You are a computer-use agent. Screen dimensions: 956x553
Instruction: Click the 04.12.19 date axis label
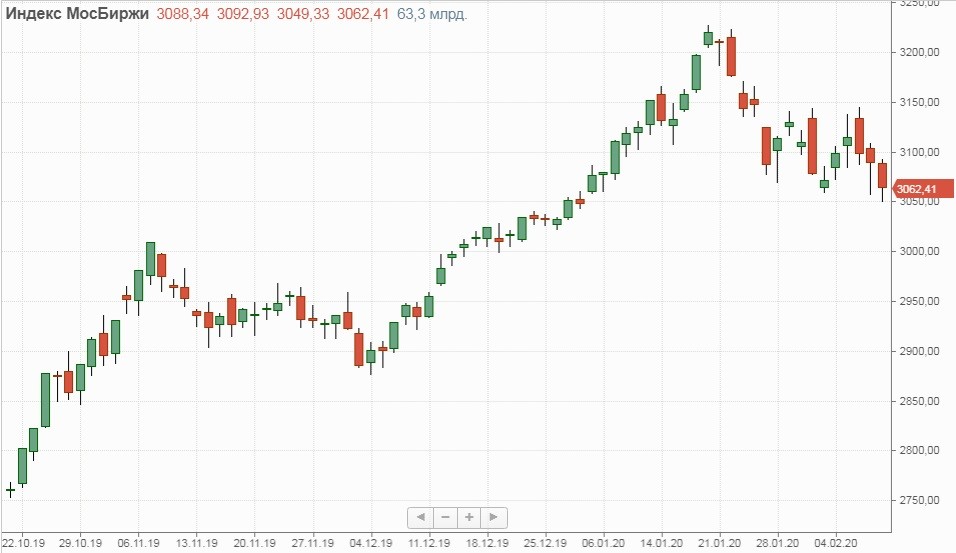pyautogui.click(x=371, y=543)
